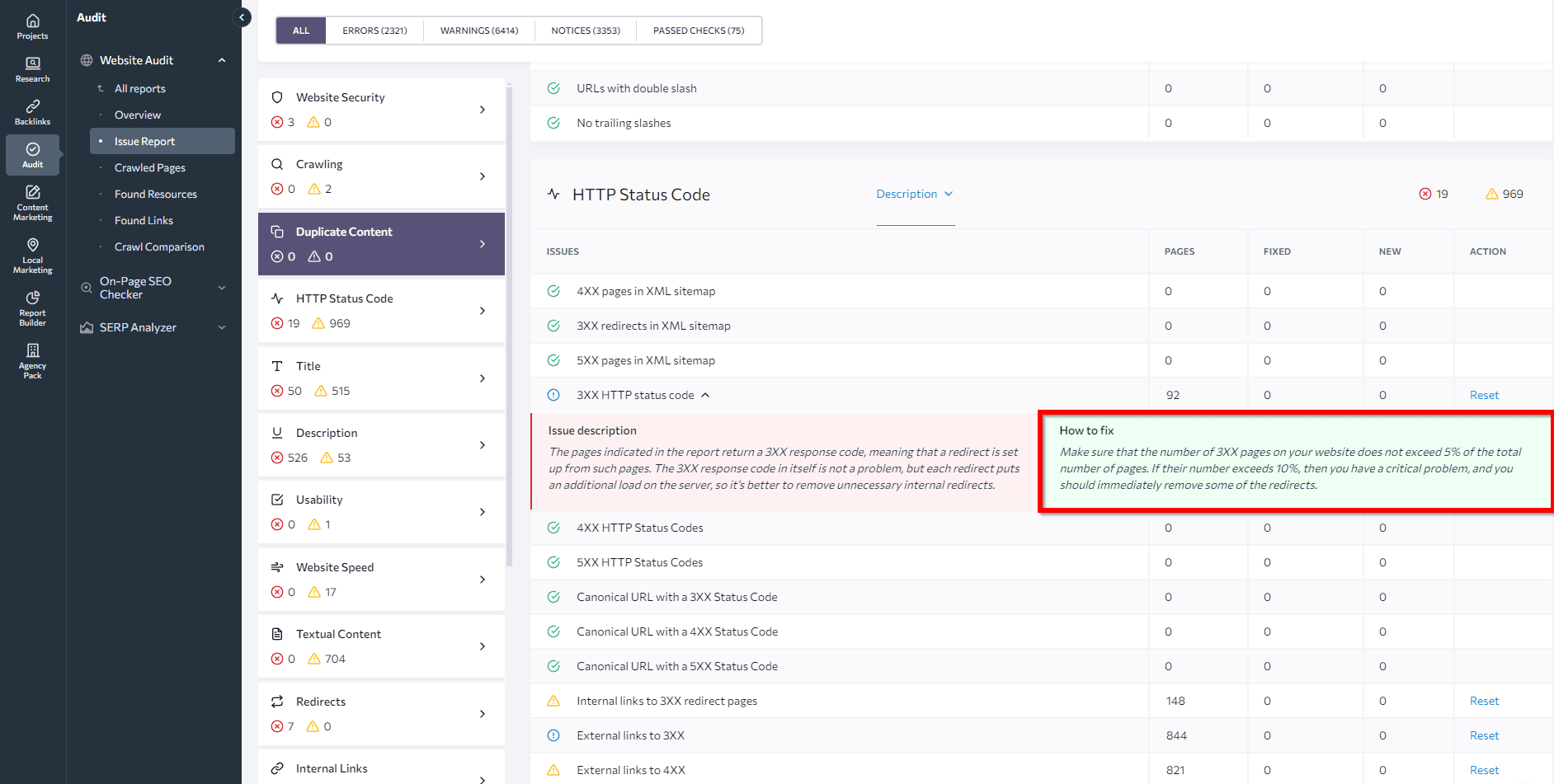1554x784 pixels.
Task: Expand the On-Page SEO Checker section
Action: [x=221, y=287]
